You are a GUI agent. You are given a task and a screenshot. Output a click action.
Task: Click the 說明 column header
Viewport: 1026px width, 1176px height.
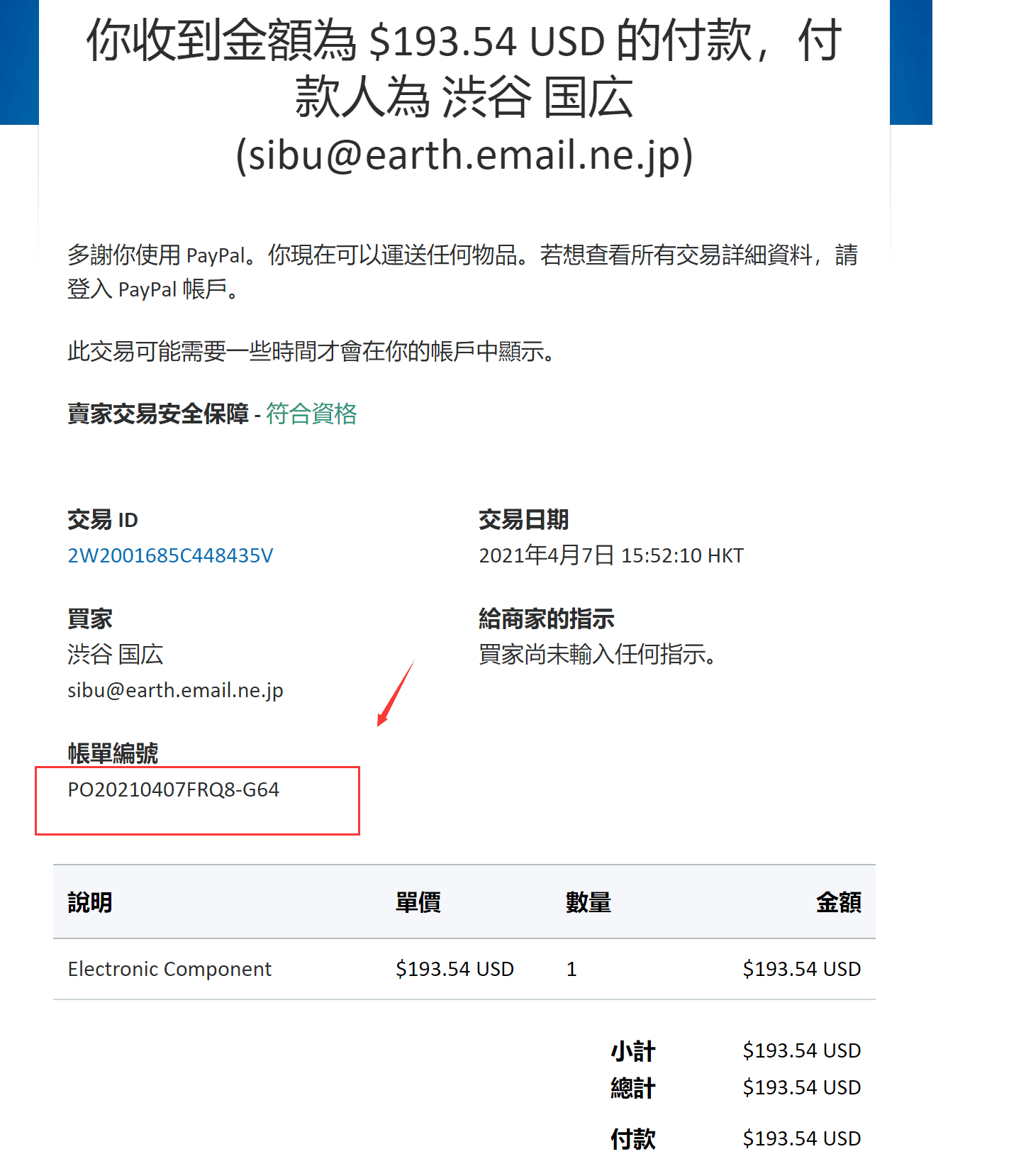(90, 902)
